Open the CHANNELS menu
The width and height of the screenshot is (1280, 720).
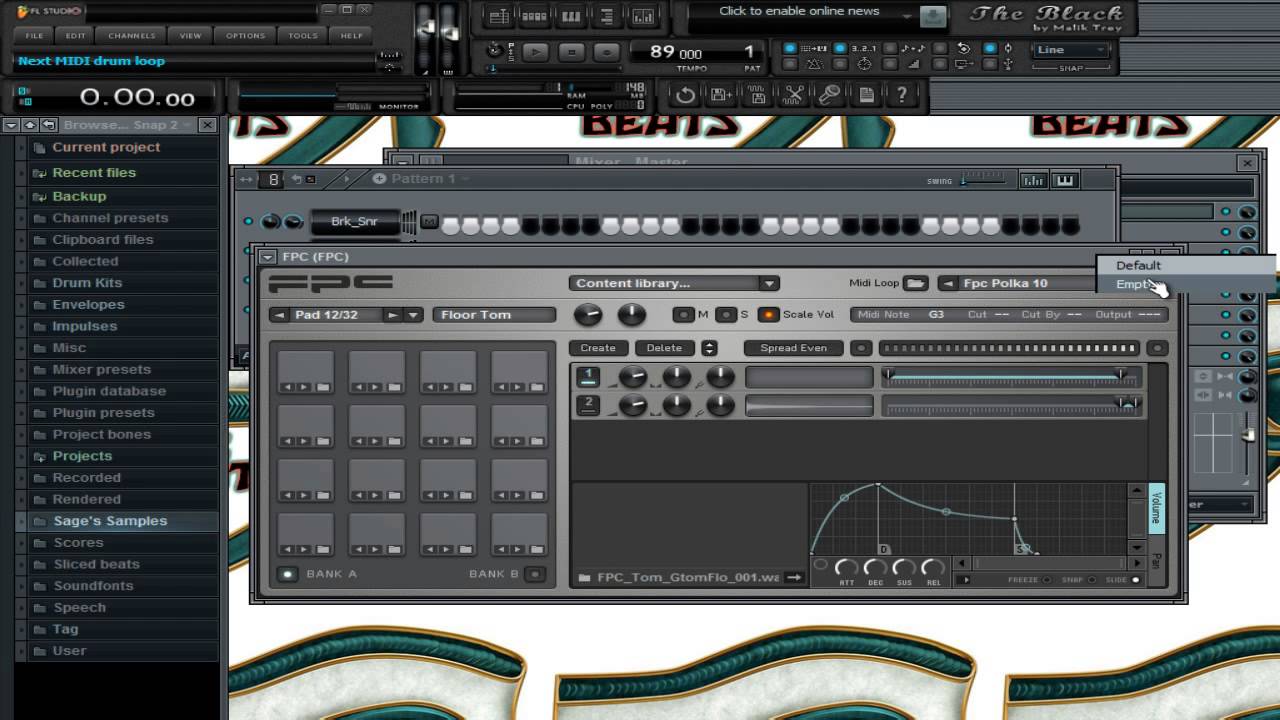tap(131, 36)
